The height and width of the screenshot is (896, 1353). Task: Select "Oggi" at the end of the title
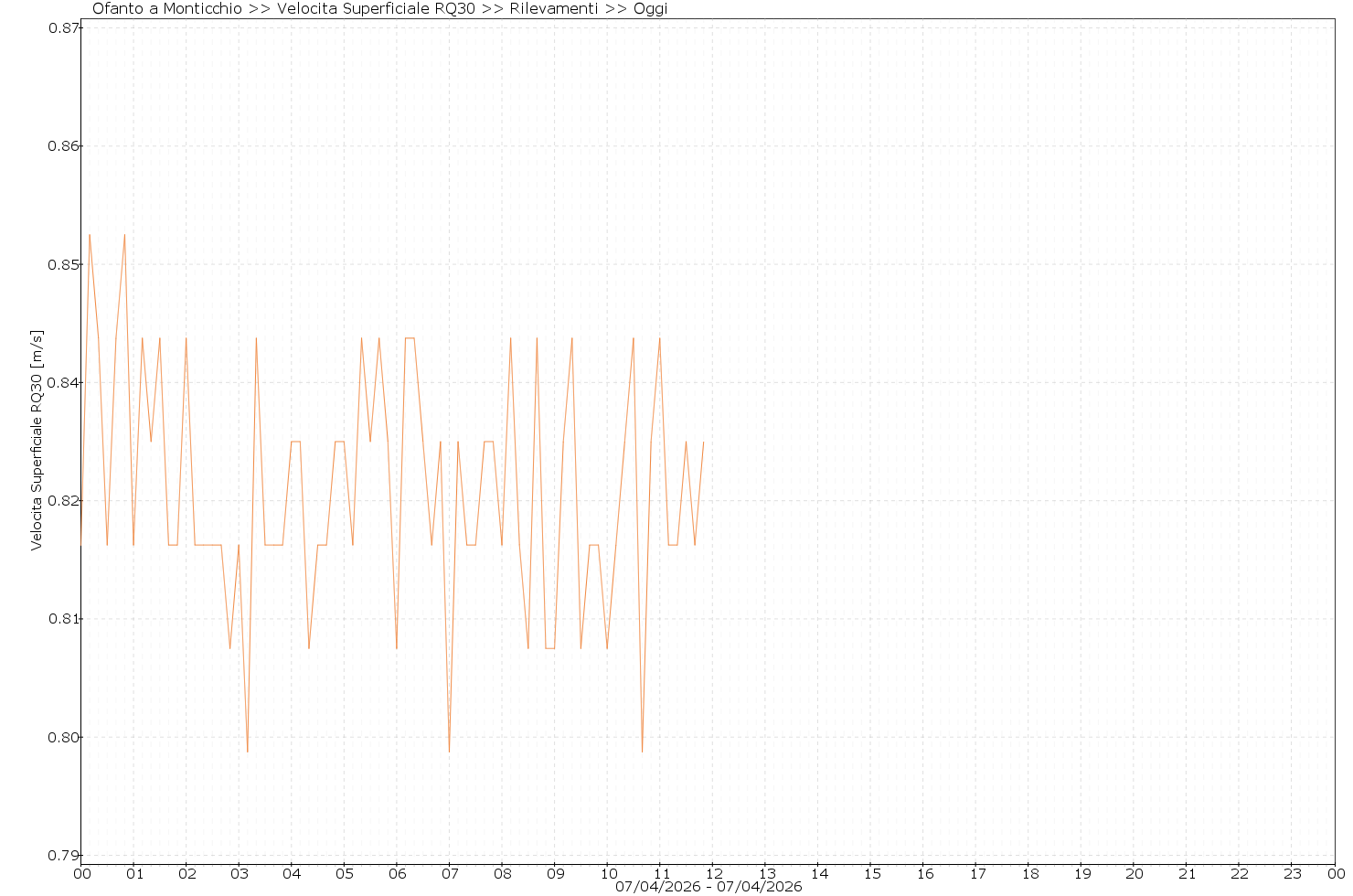click(650, 9)
